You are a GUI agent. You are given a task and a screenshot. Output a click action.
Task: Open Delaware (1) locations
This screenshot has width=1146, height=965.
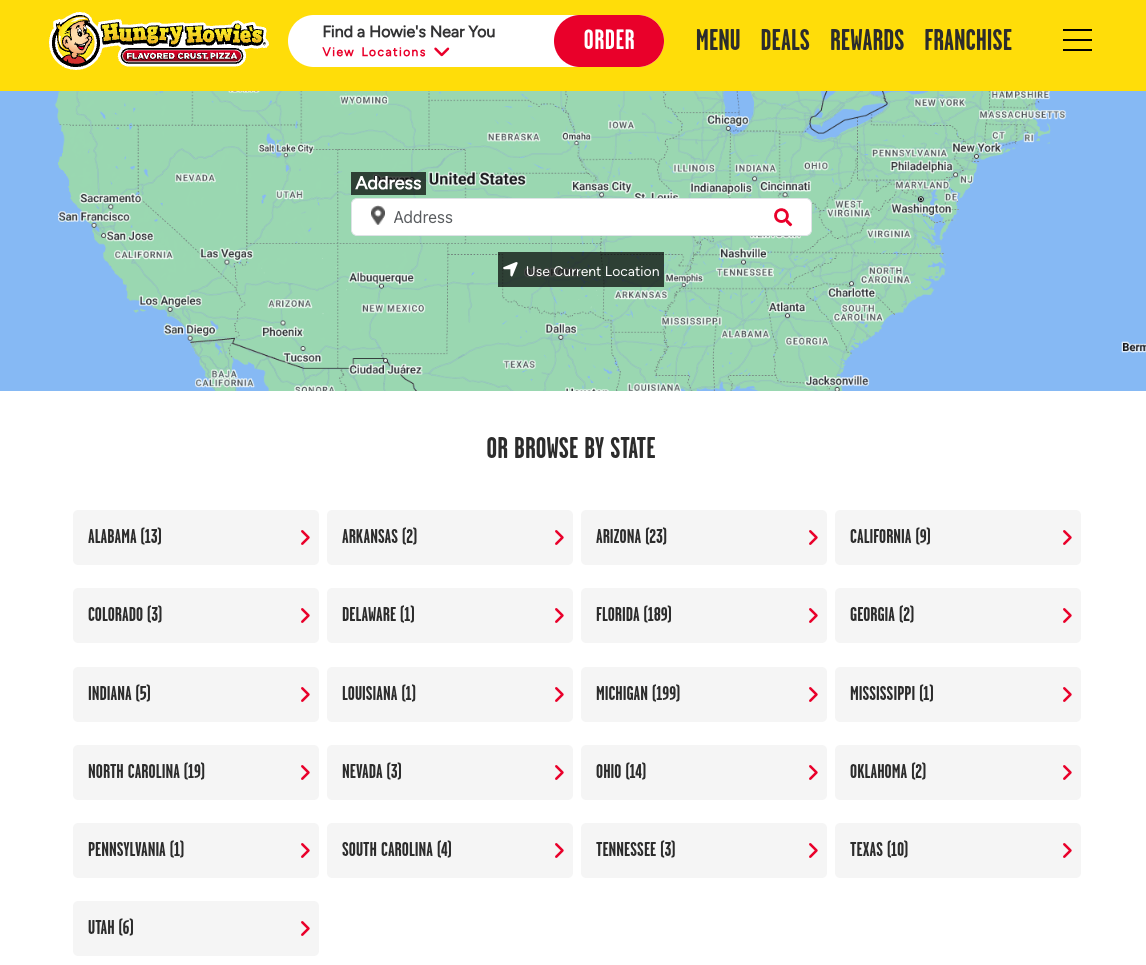[449, 616]
